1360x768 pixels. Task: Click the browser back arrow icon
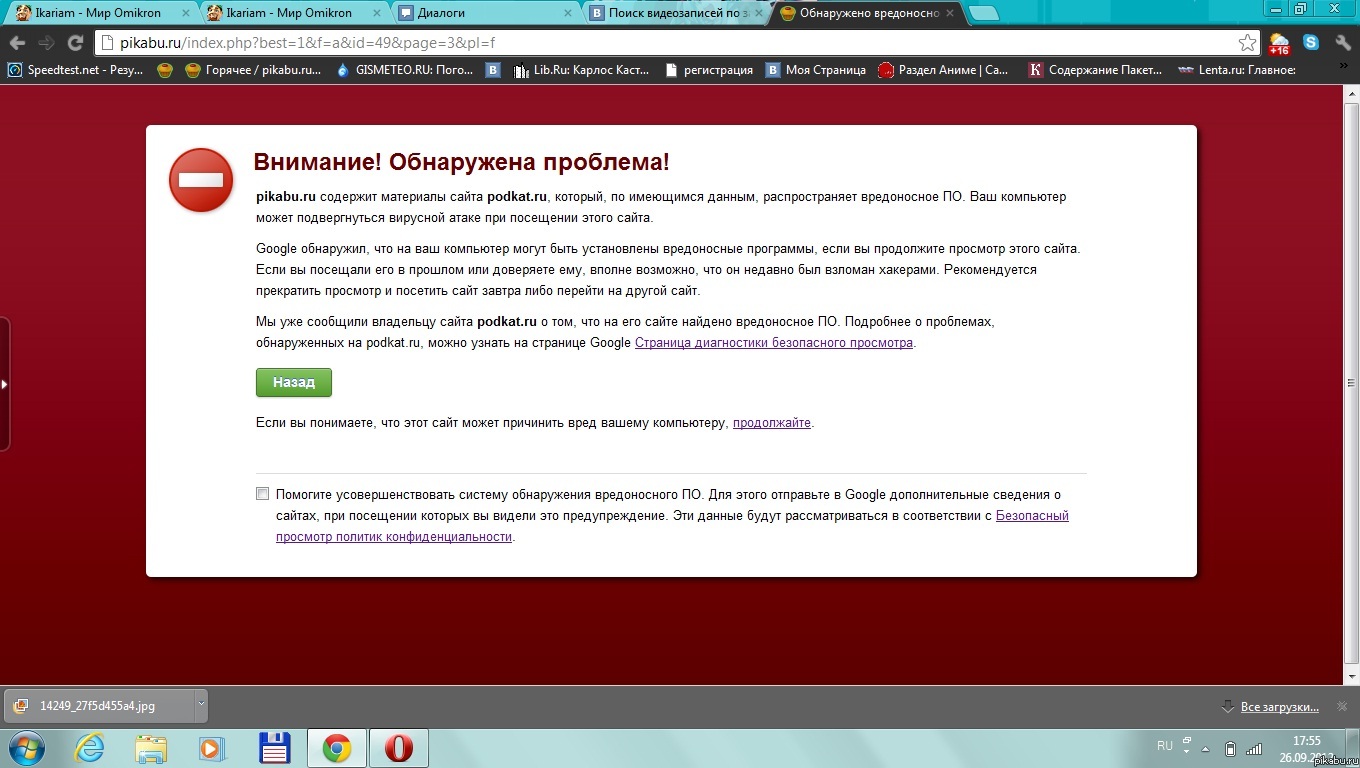17,43
